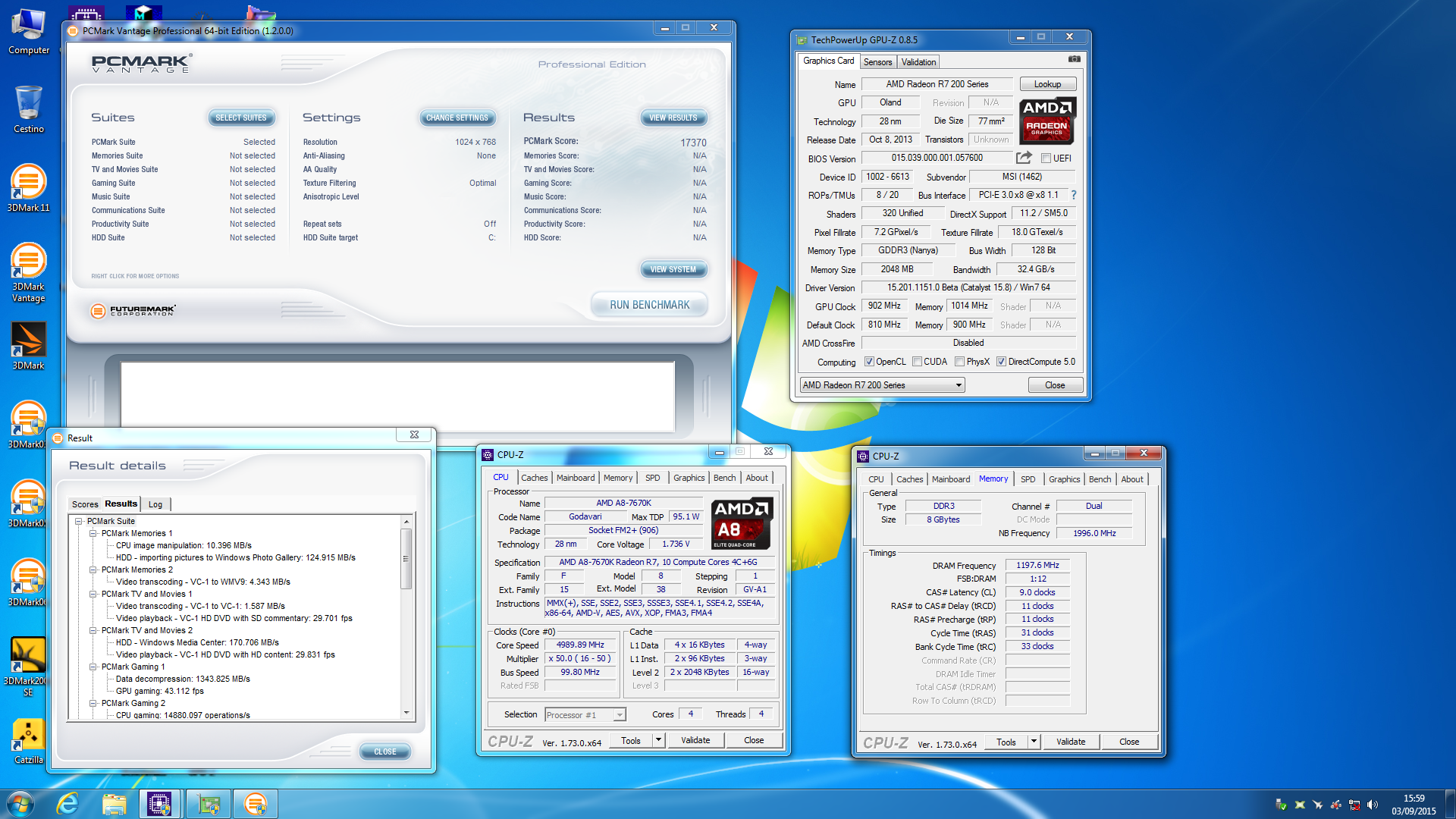Open the Tools dropdown arrow in CPU-Z Memory window

pos(1034,742)
